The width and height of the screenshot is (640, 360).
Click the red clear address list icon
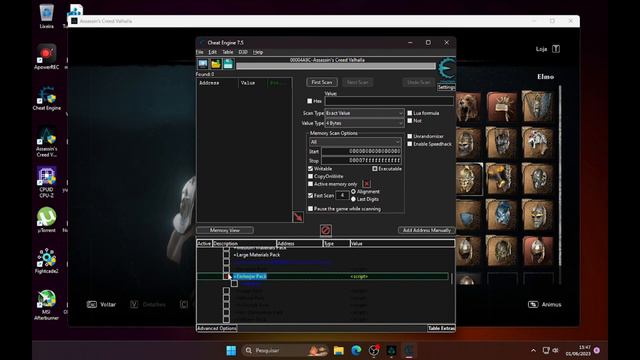click(x=326, y=230)
